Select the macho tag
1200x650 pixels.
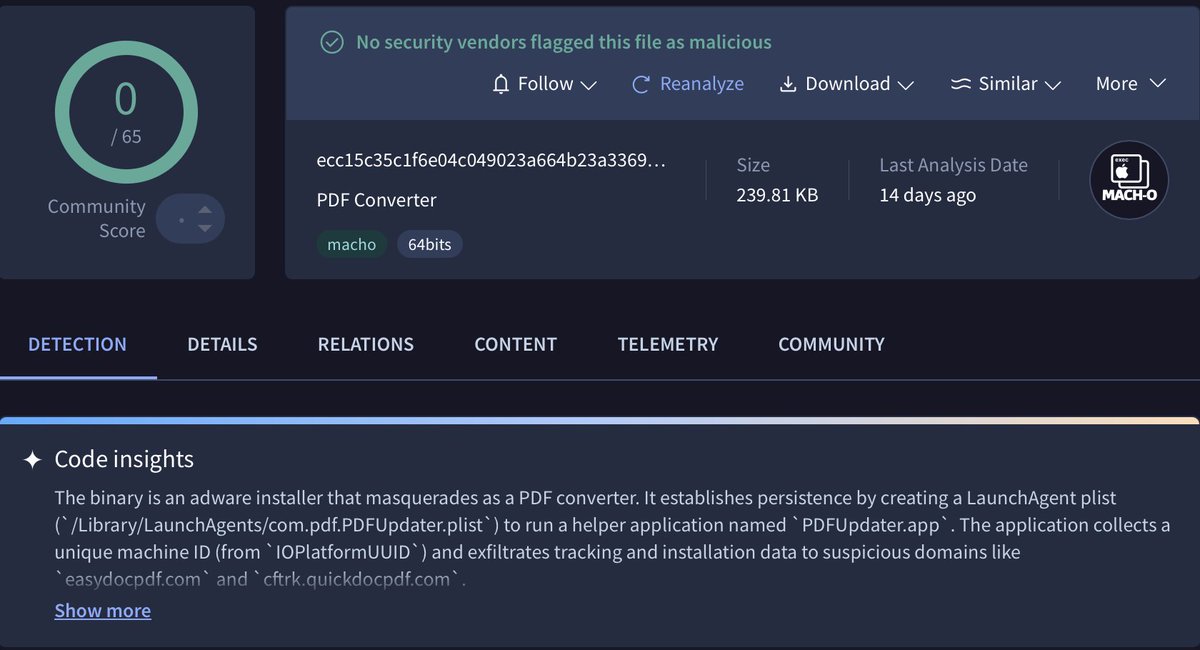(x=352, y=244)
